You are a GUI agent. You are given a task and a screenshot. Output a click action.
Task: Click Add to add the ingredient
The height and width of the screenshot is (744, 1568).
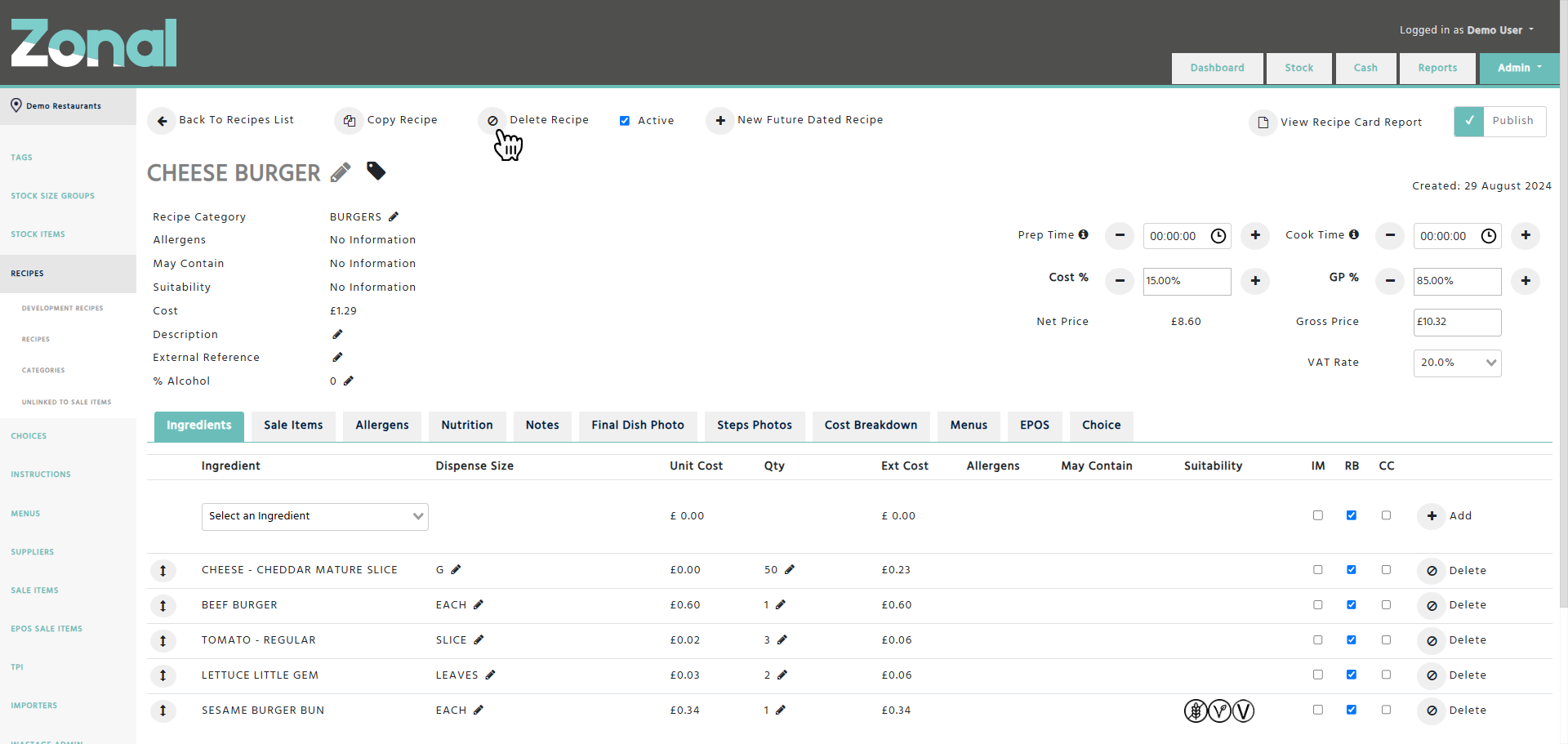coord(1445,516)
